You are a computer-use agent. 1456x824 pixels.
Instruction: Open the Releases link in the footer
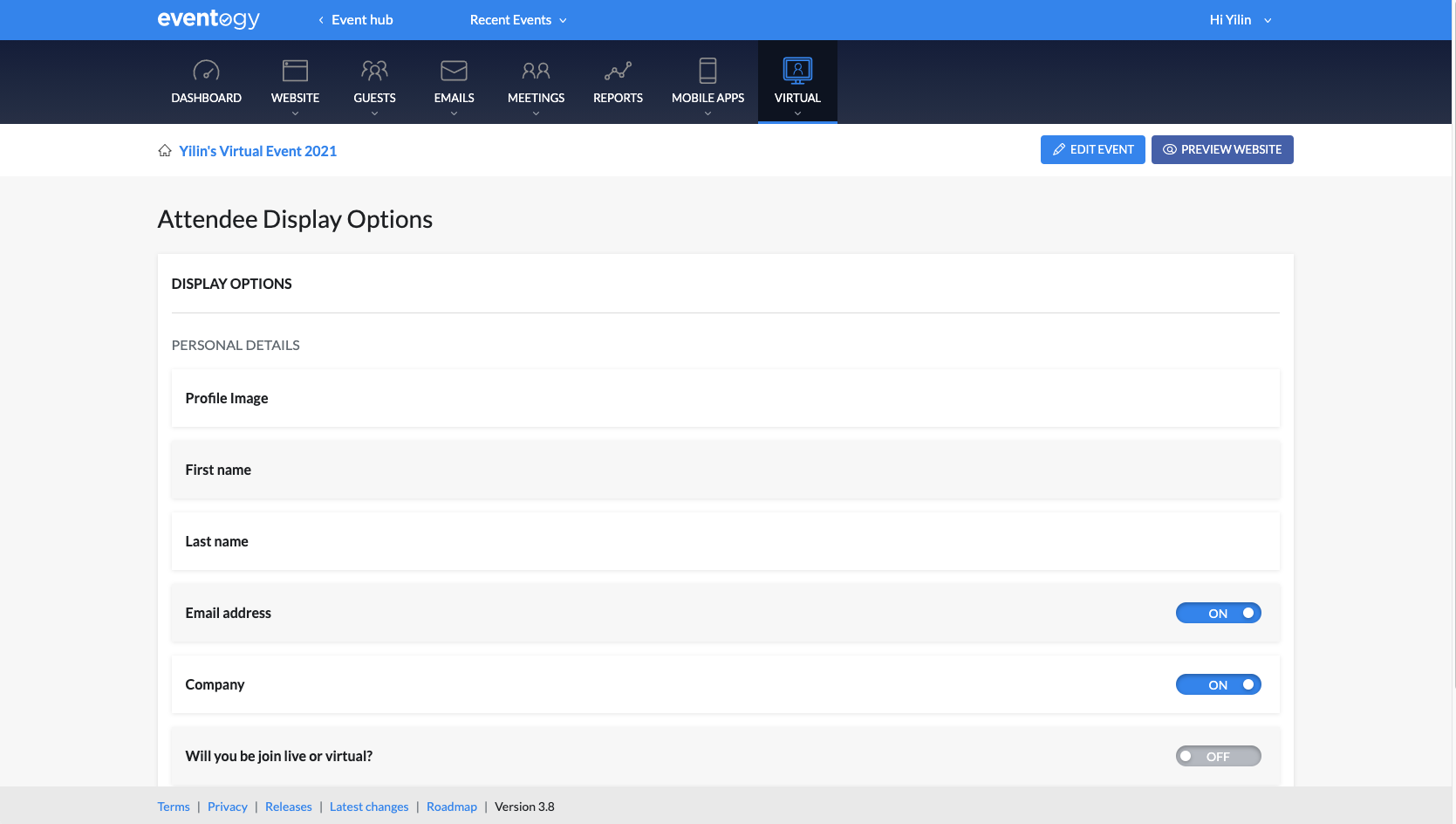pos(288,806)
